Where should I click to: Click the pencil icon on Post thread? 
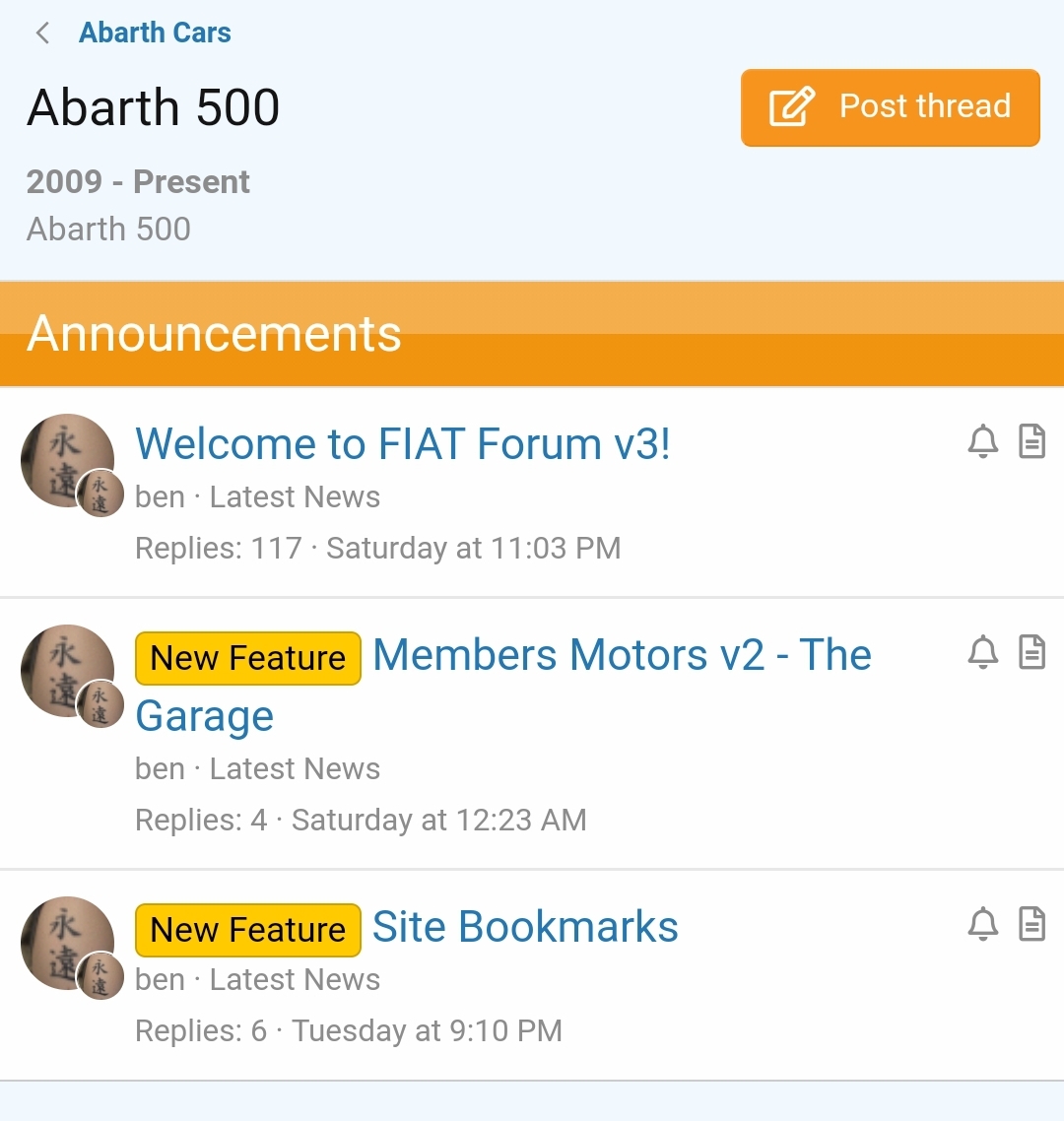[791, 106]
